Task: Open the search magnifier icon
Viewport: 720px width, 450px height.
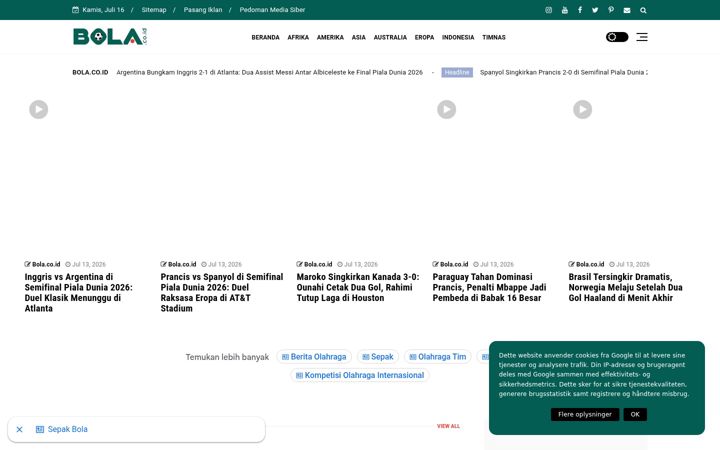Action: 643,10
